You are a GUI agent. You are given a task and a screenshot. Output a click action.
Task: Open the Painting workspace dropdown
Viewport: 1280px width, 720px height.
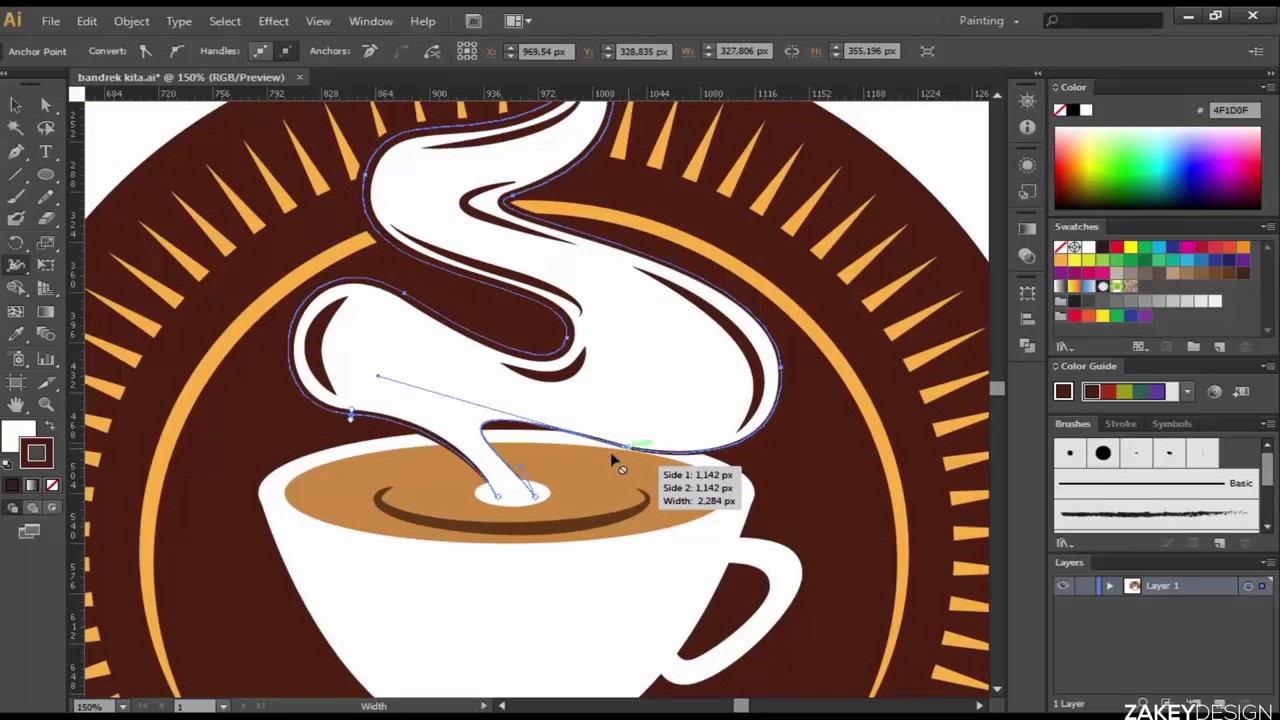tap(989, 20)
